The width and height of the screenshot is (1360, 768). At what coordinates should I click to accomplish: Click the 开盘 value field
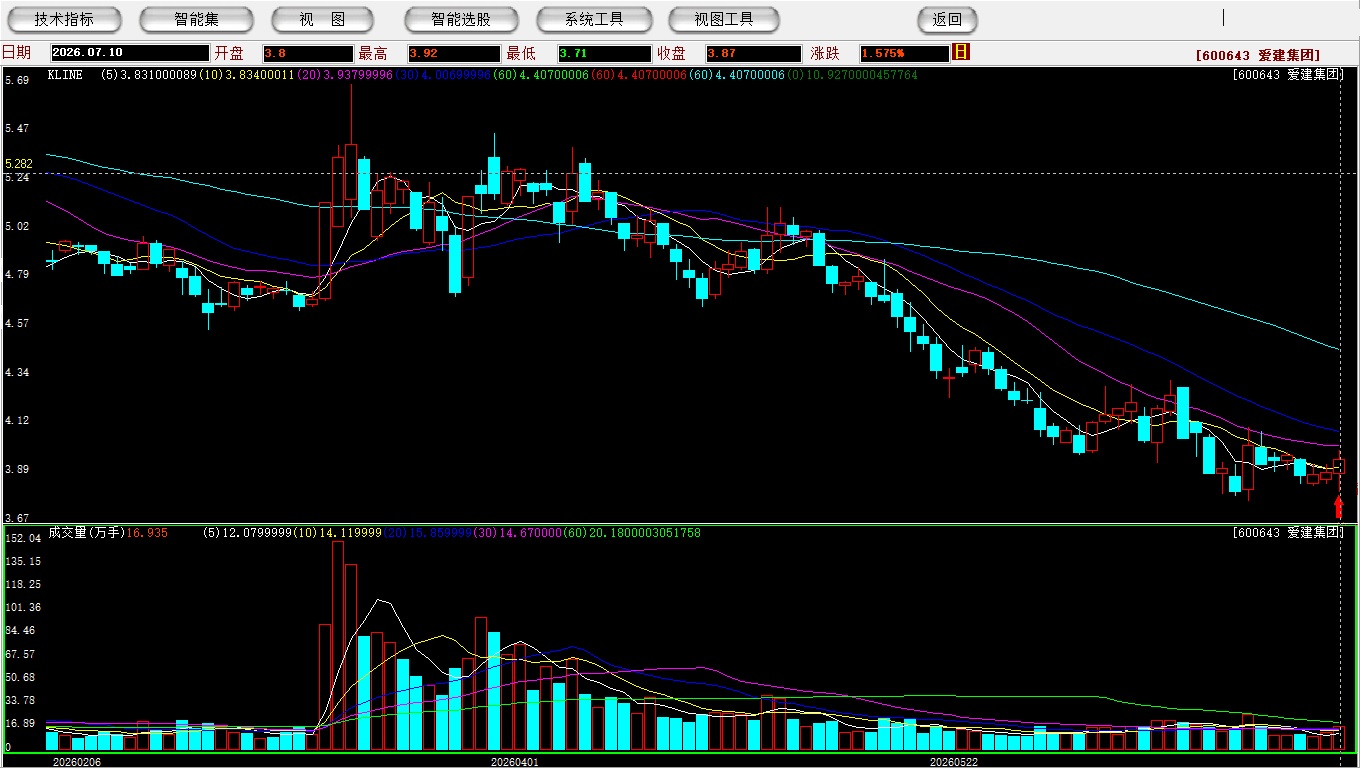click(x=308, y=53)
